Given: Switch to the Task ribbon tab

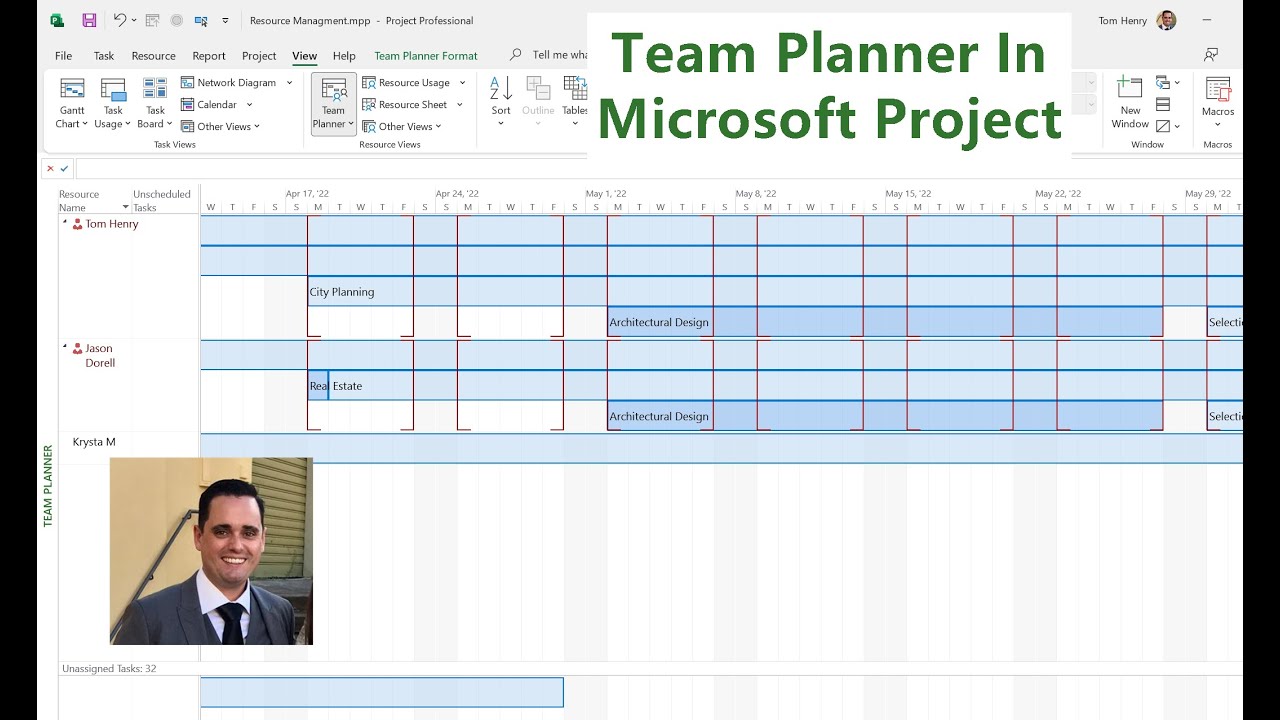Looking at the screenshot, I should click(104, 56).
